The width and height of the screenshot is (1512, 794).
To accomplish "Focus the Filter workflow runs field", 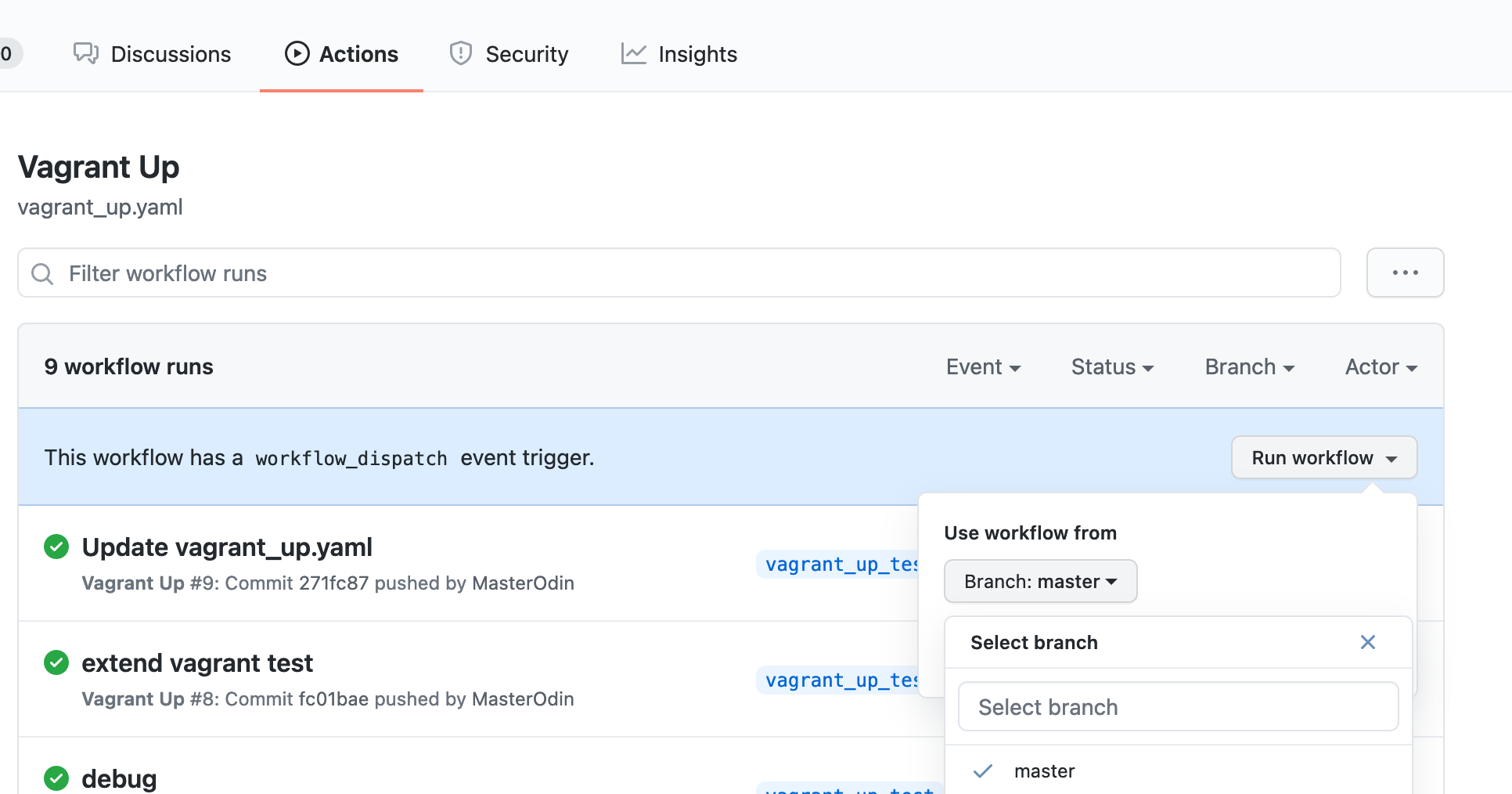I will [x=679, y=272].
